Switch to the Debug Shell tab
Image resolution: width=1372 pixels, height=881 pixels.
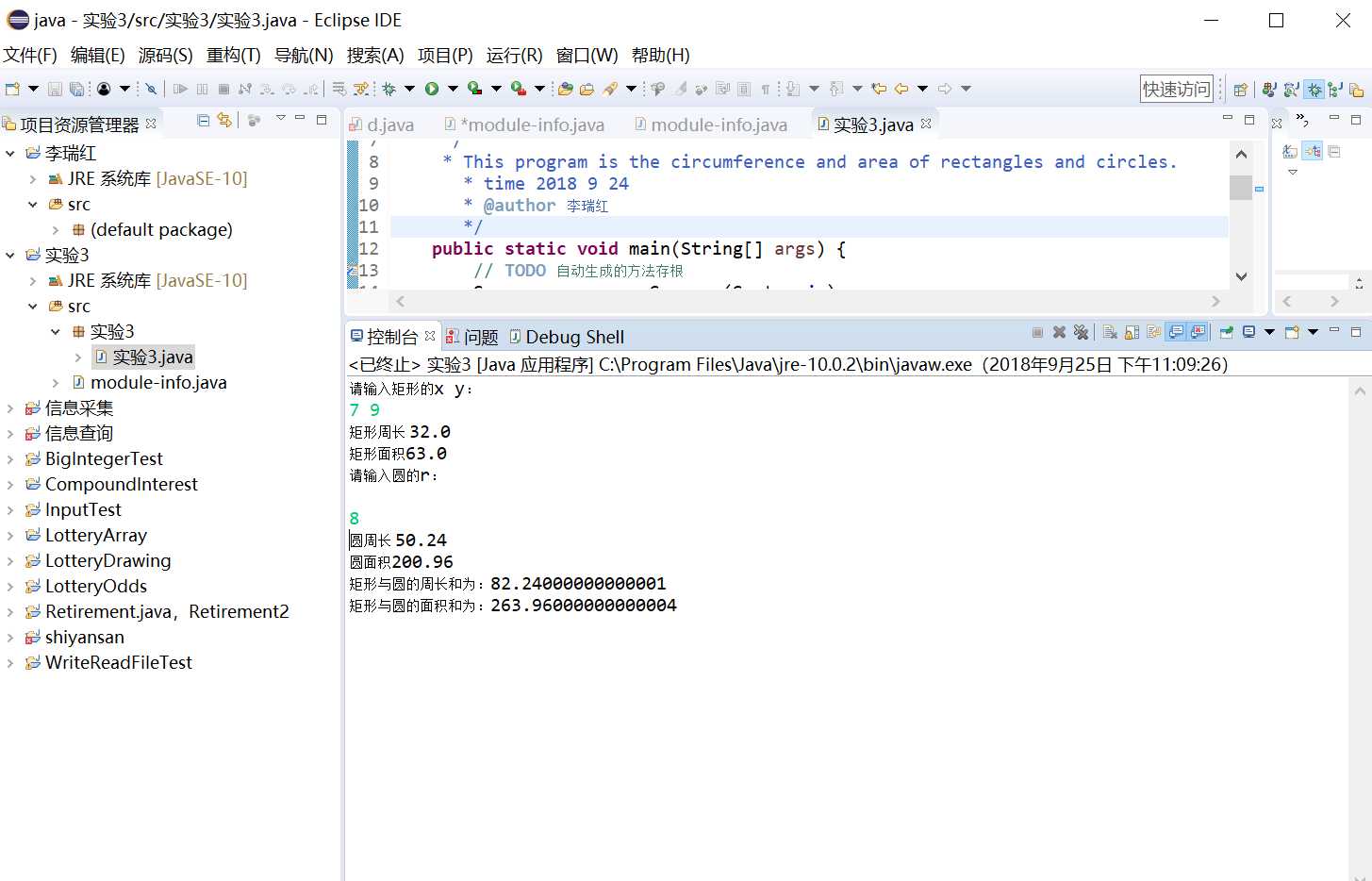(x=567, y=337)
